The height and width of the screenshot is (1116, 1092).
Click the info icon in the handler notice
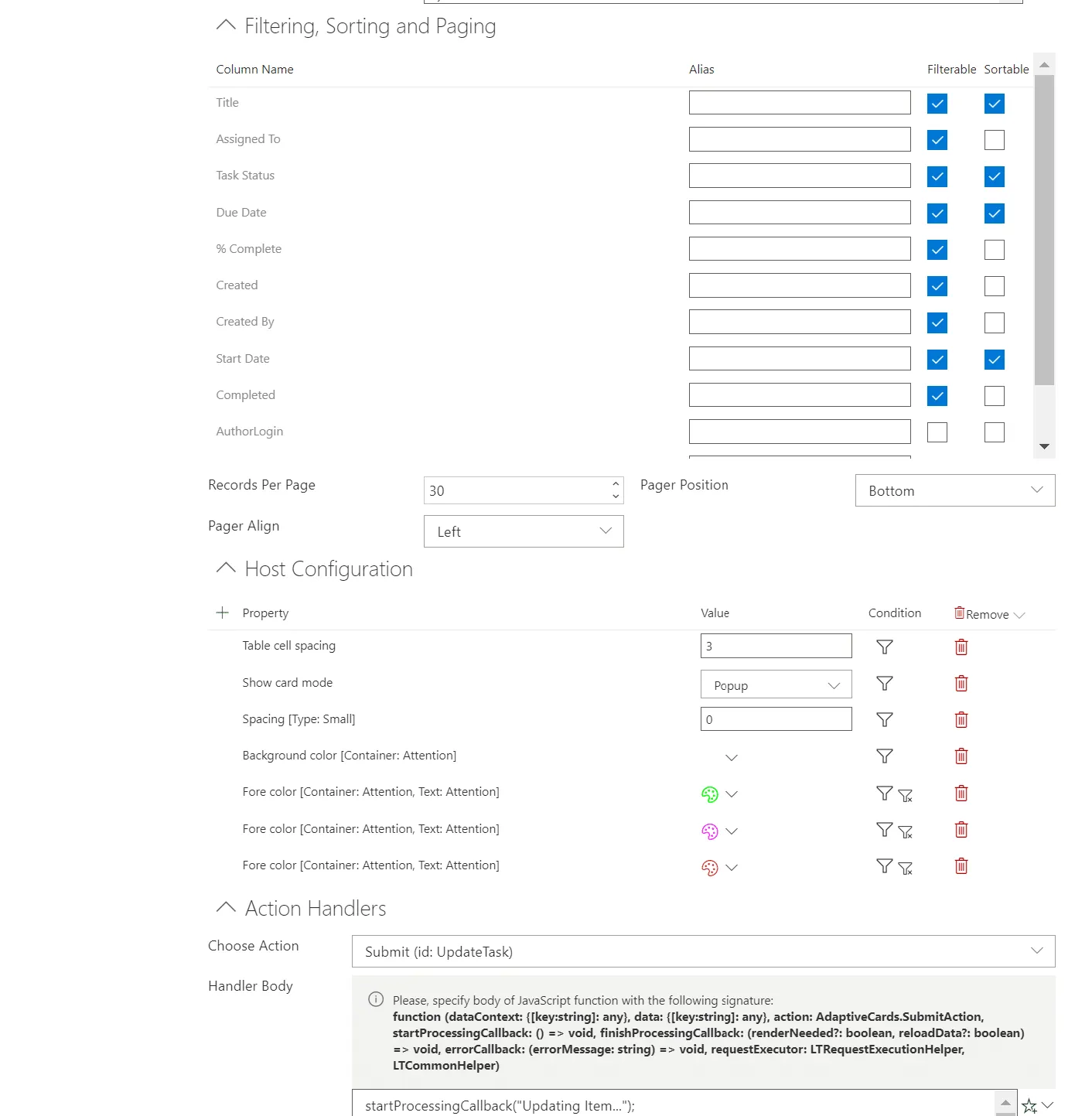pyautogui.click(x=376, y=1000)
